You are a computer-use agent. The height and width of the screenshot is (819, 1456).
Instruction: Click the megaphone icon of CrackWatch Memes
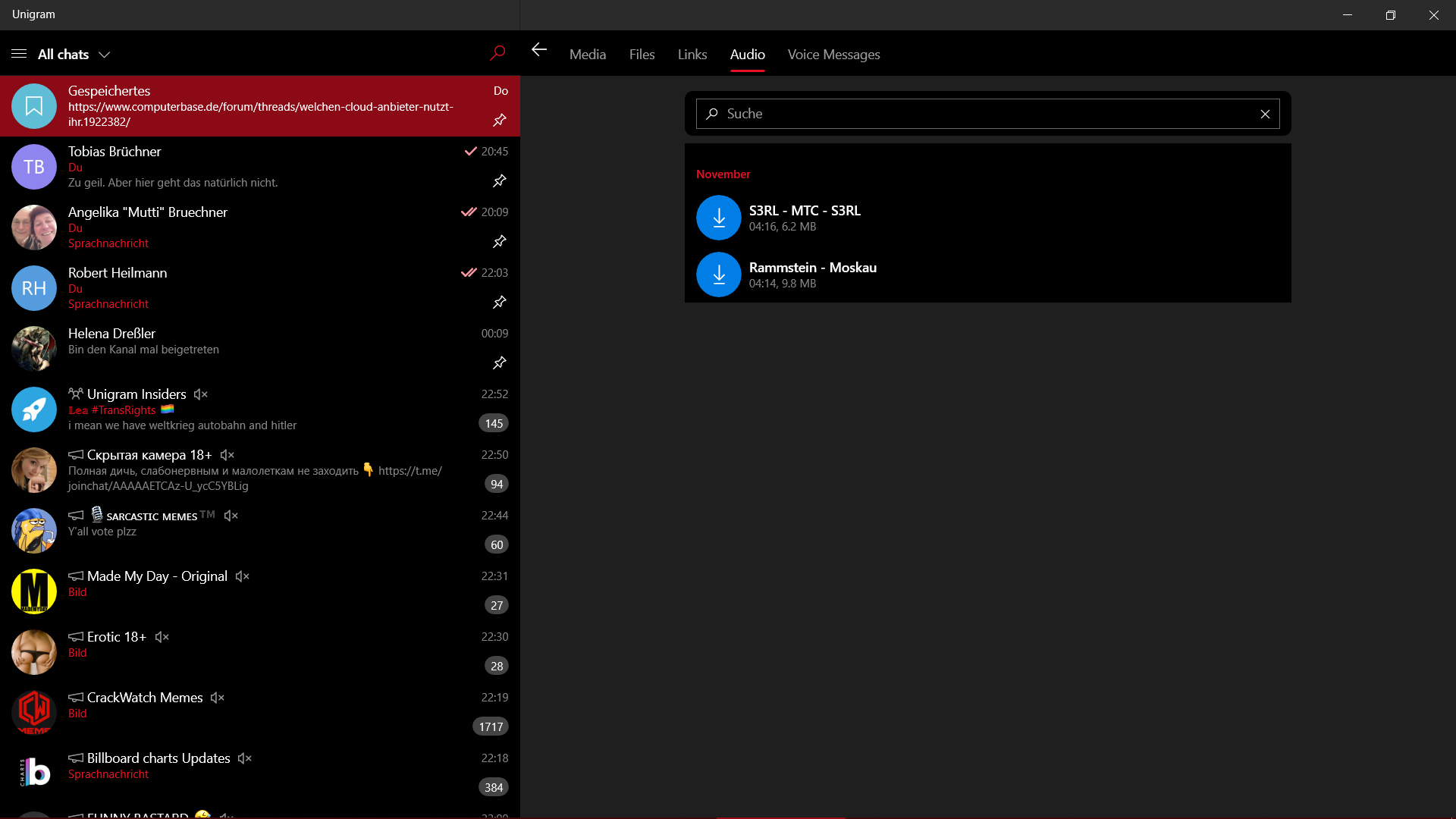(x=76, y=698)
